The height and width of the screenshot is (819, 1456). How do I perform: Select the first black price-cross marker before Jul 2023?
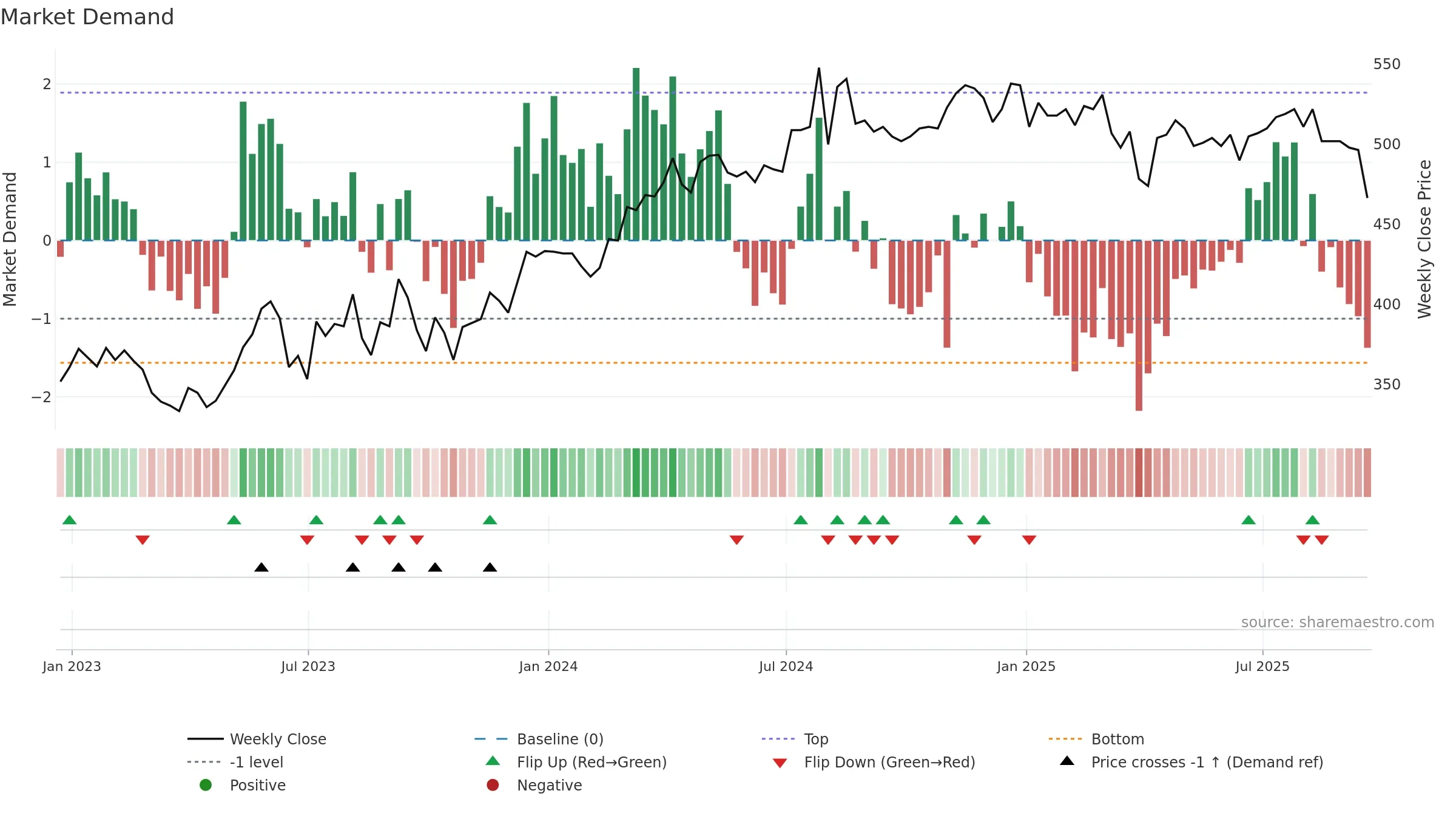(261, 567)
